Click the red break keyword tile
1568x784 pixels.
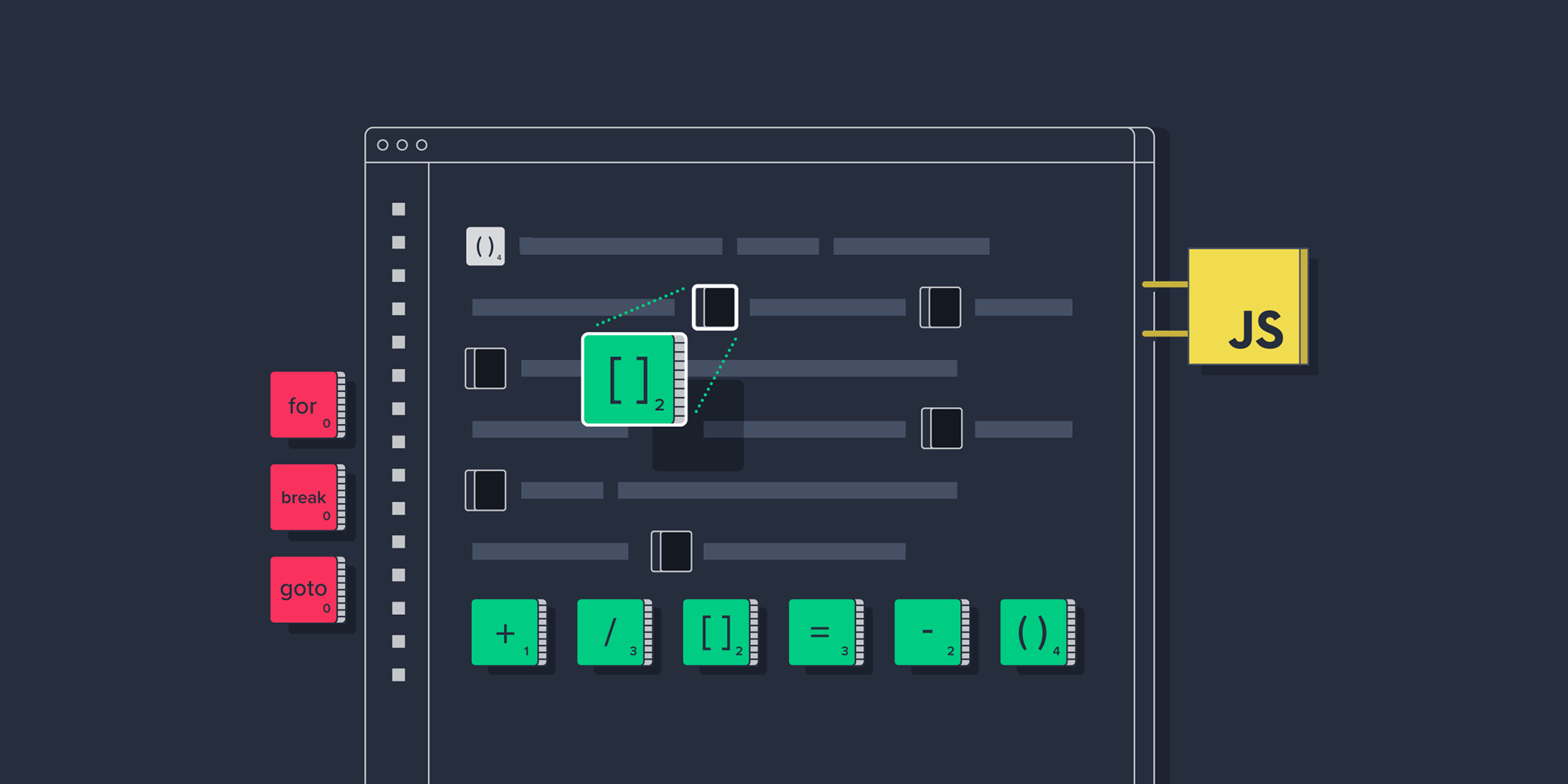click(x=304, y=497)
